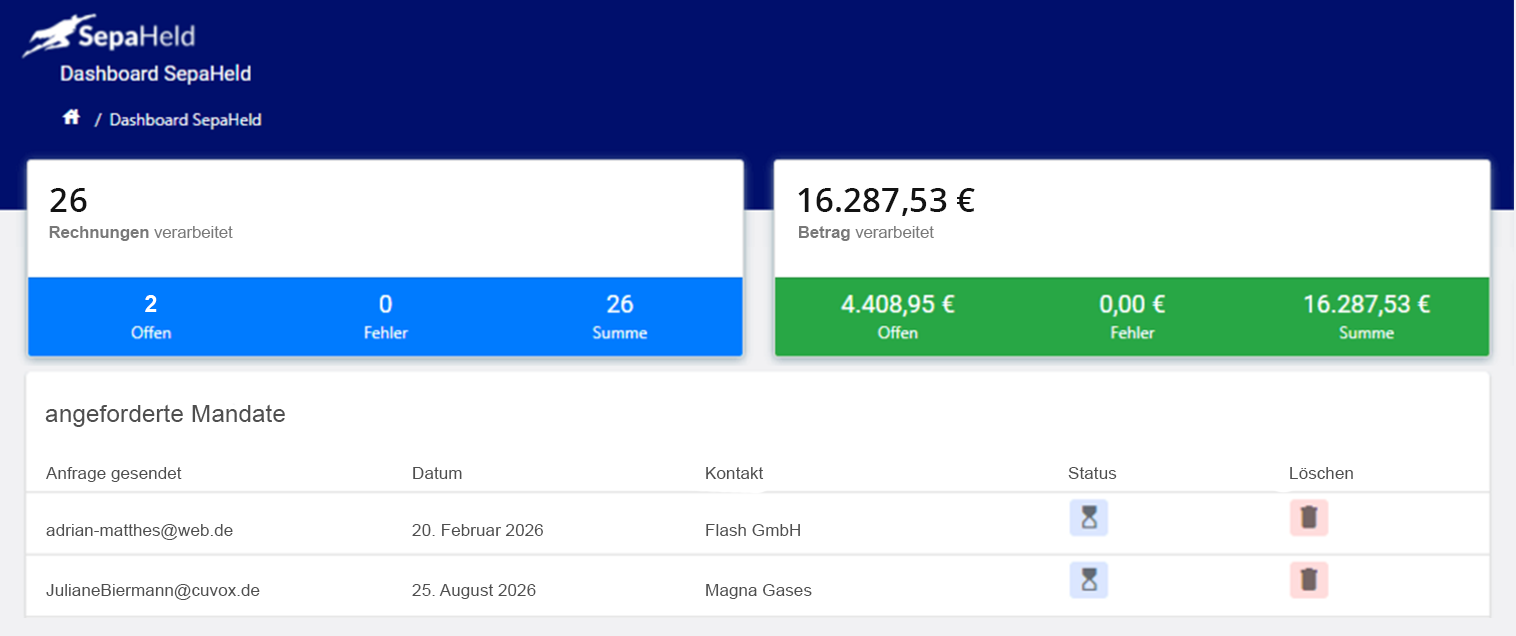Click the Flash GmbH contact name

pos(752,531)
